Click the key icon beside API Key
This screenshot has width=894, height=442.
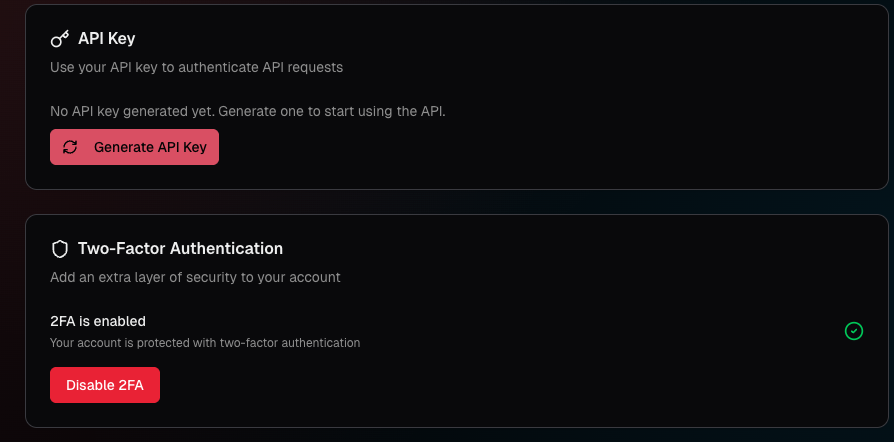(60, 39)
